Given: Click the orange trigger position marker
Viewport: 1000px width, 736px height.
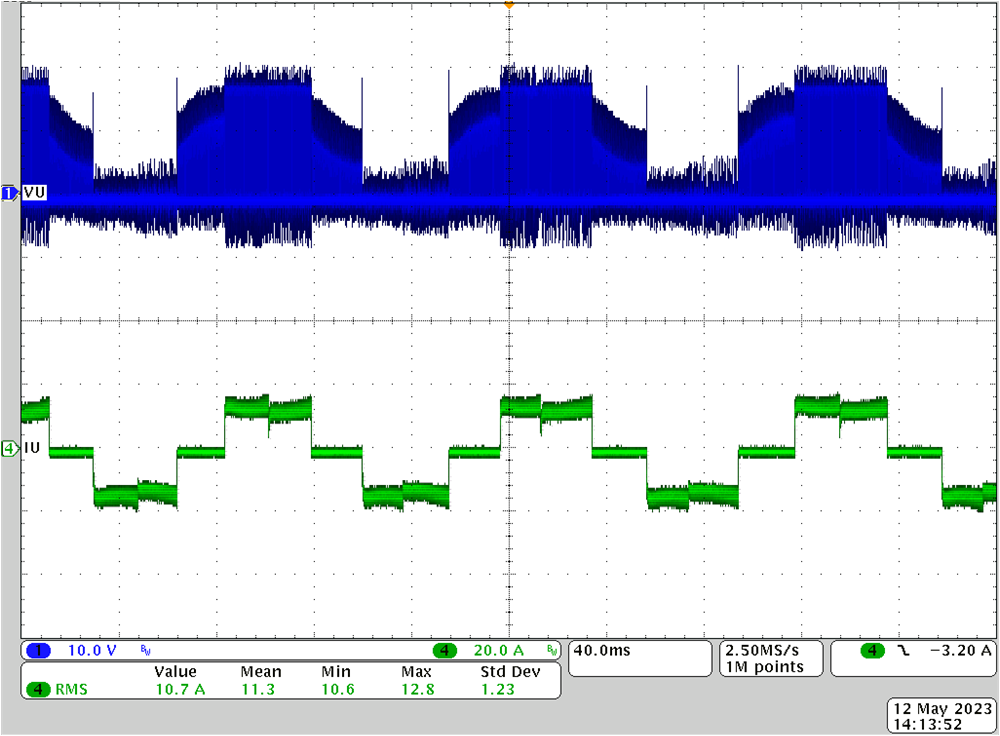Looking at the screenshot, I should [x=509, y=6].
